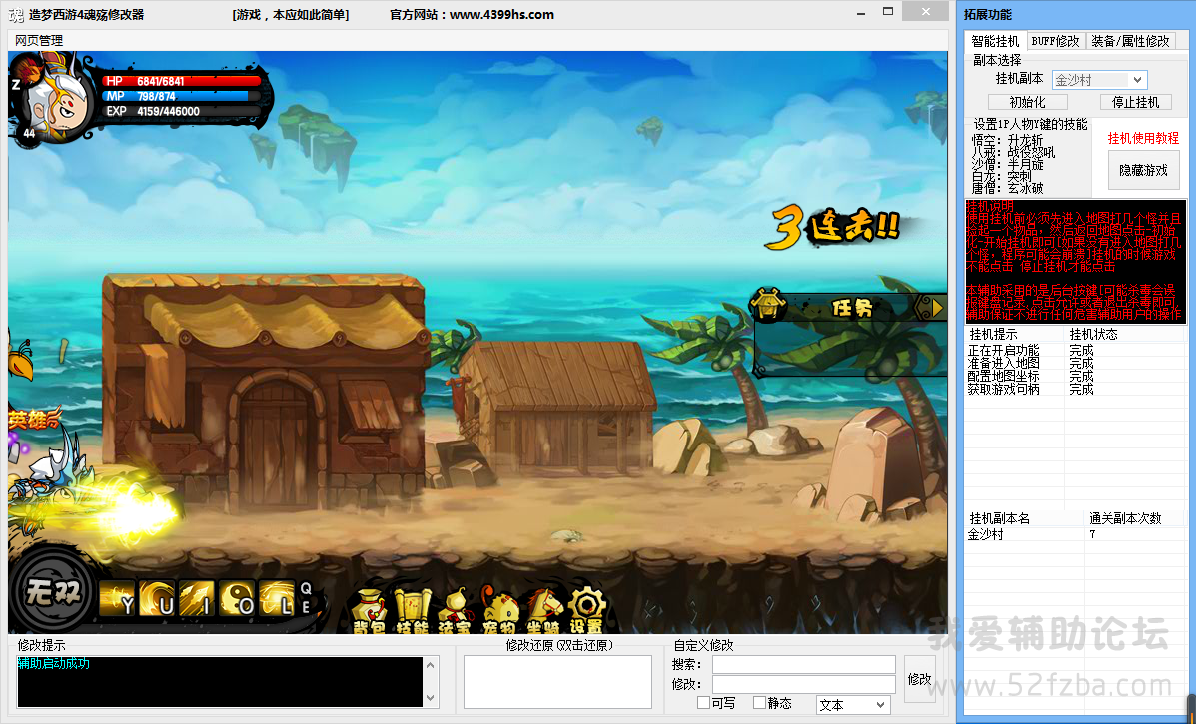The width and height of the screenshot is (1196, 724).
Task: Select the 正在开启功能 row
Action: tap(1075, 350)
